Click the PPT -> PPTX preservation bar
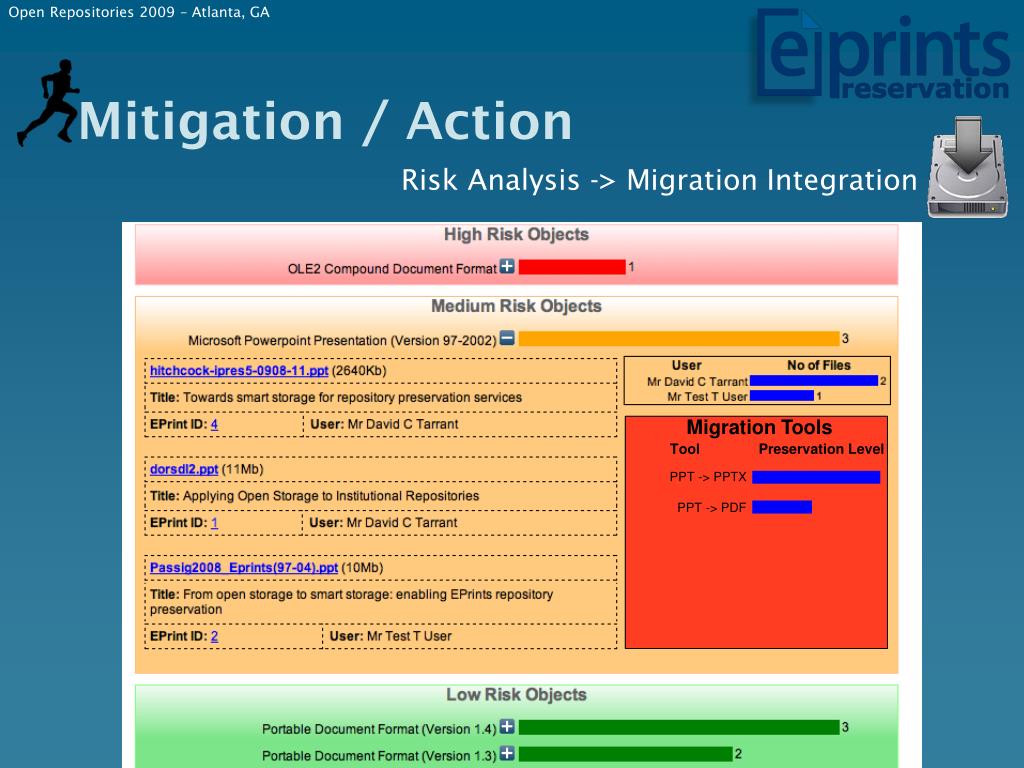Viewport: 1024px width, 768px height. point(816,477)
